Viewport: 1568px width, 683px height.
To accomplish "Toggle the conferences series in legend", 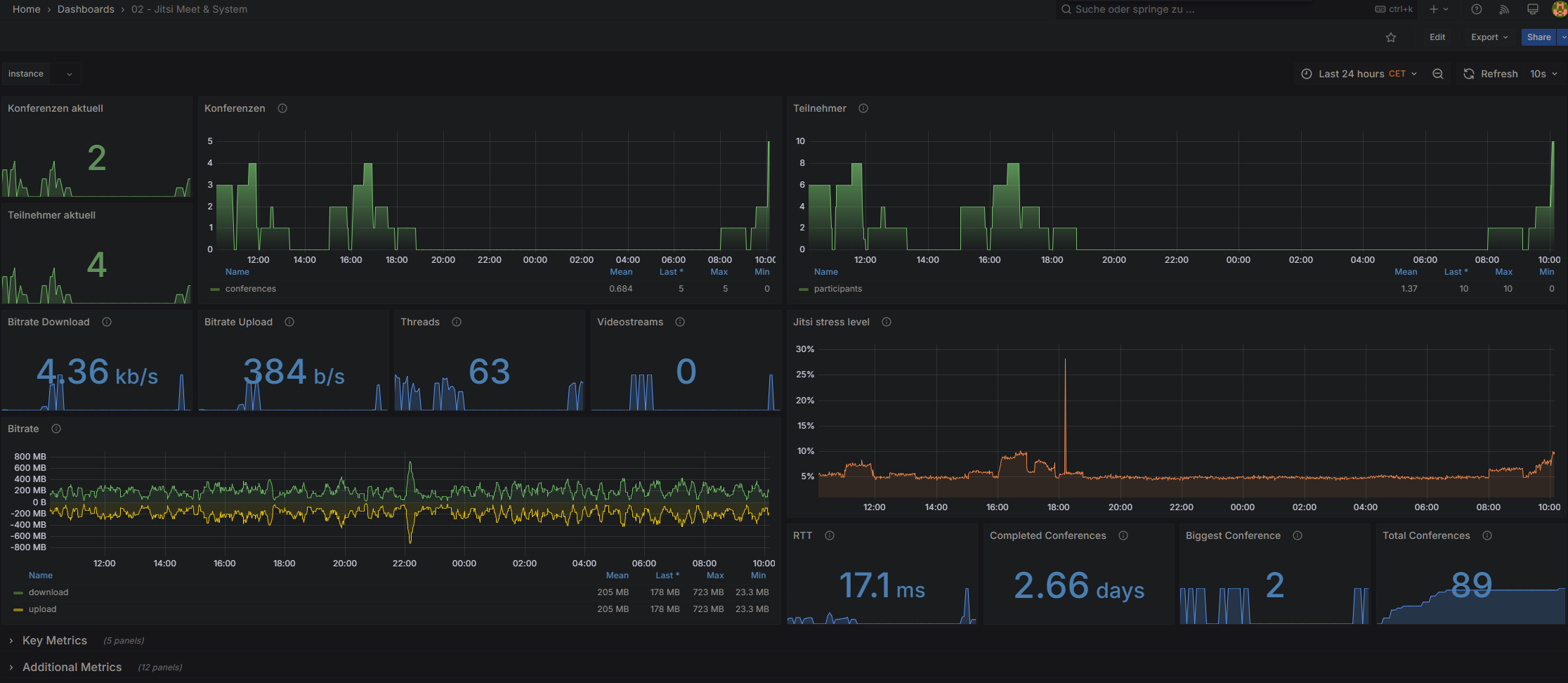I will click(250, 289).
